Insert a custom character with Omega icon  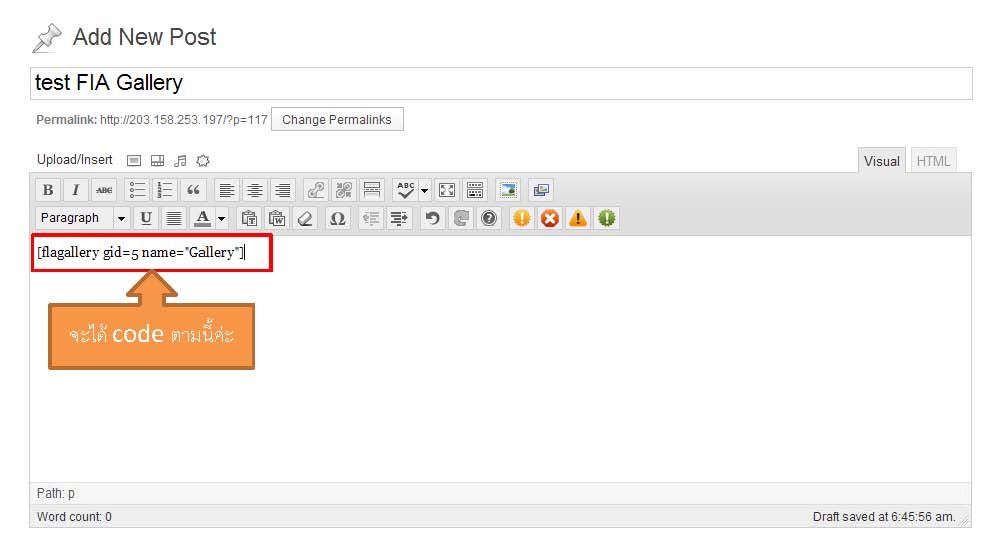click(x=337, y=218)
